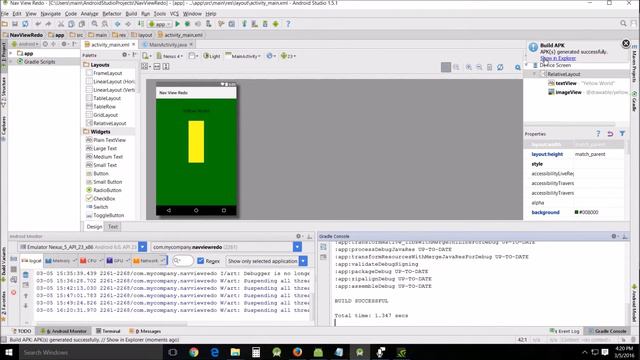Open the MainActivity association dropdown

click(243, 56)
